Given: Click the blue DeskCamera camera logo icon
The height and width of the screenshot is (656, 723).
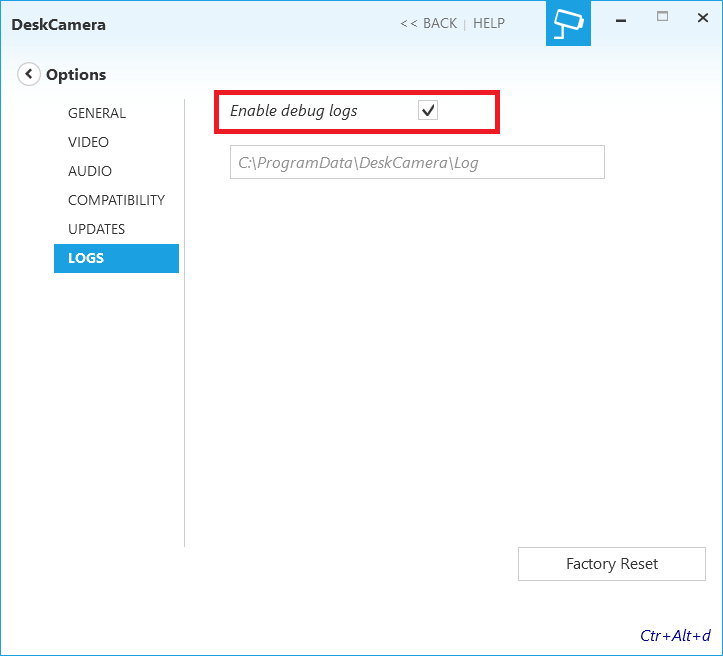Looking at the screenshot, I should 568,23.
